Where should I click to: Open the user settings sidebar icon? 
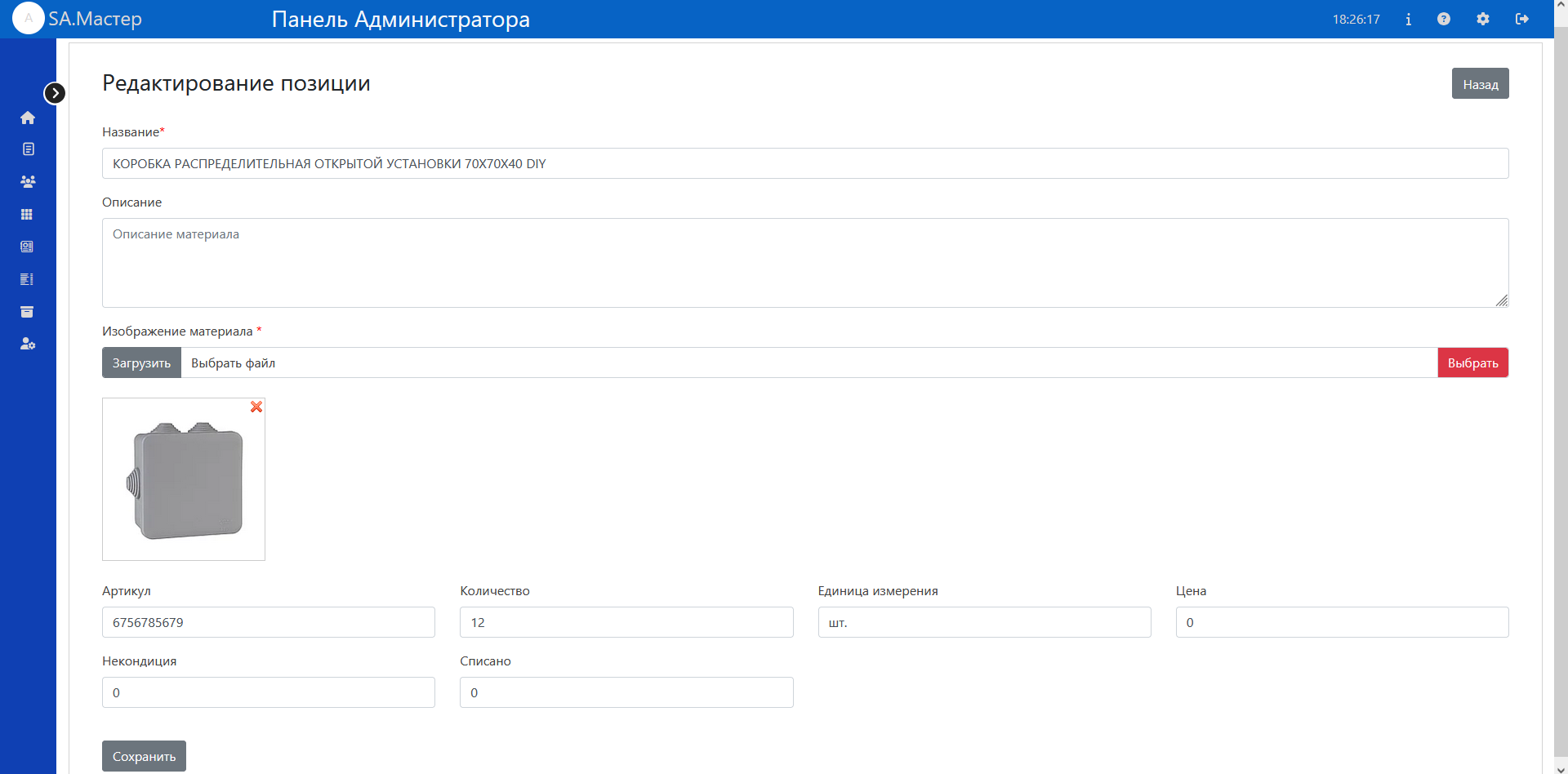point(28,344)
